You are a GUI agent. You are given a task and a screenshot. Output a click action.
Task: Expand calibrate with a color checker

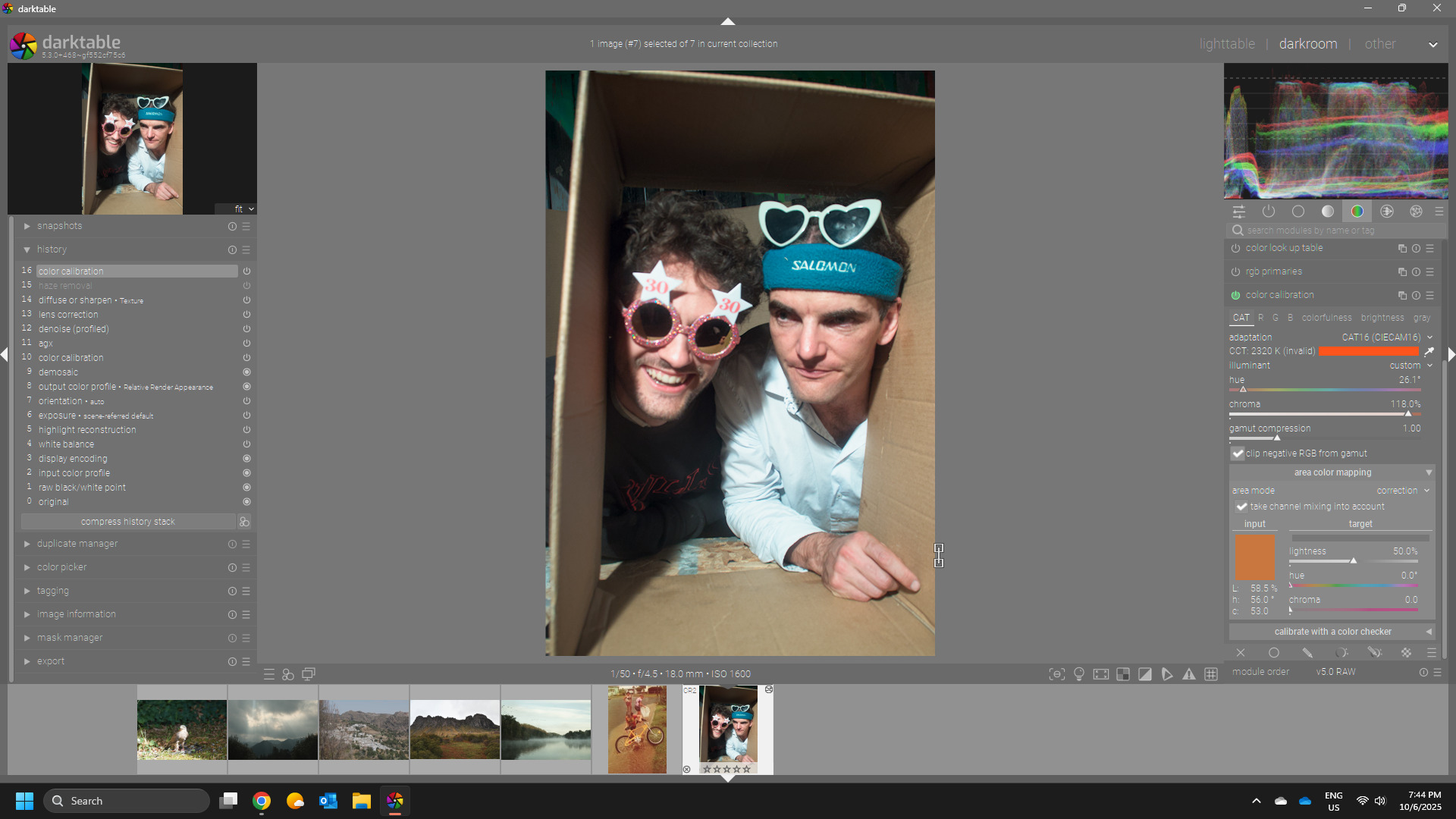[1332, 632]
